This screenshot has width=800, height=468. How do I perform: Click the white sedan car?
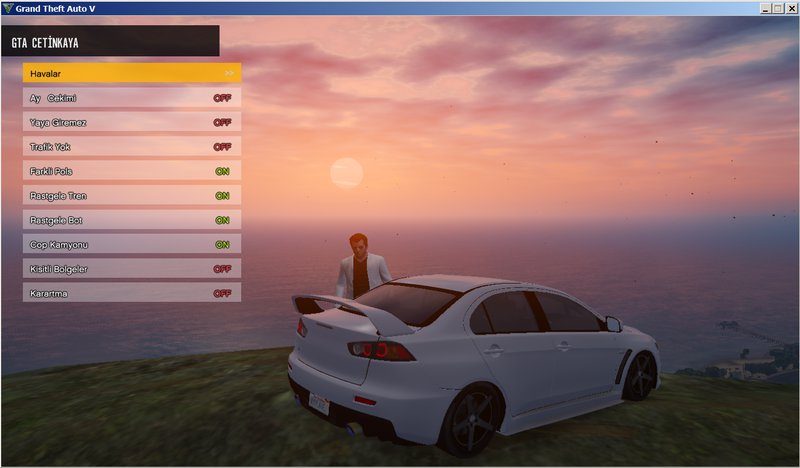tap(473, 364)
